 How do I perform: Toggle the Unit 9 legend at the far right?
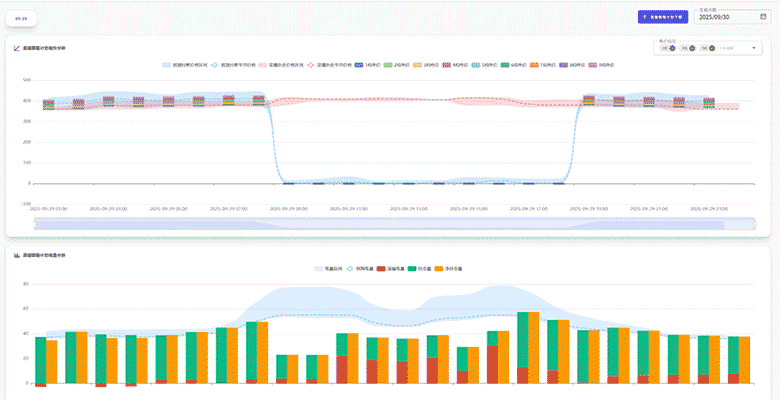click(600, 64)
